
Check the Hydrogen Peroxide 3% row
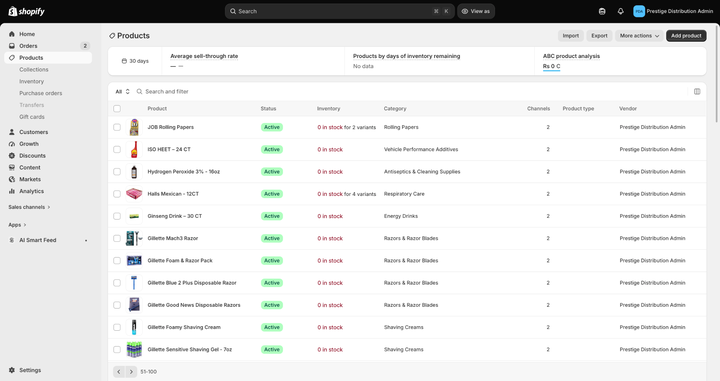pyautogui.click(x=117, y=172)
